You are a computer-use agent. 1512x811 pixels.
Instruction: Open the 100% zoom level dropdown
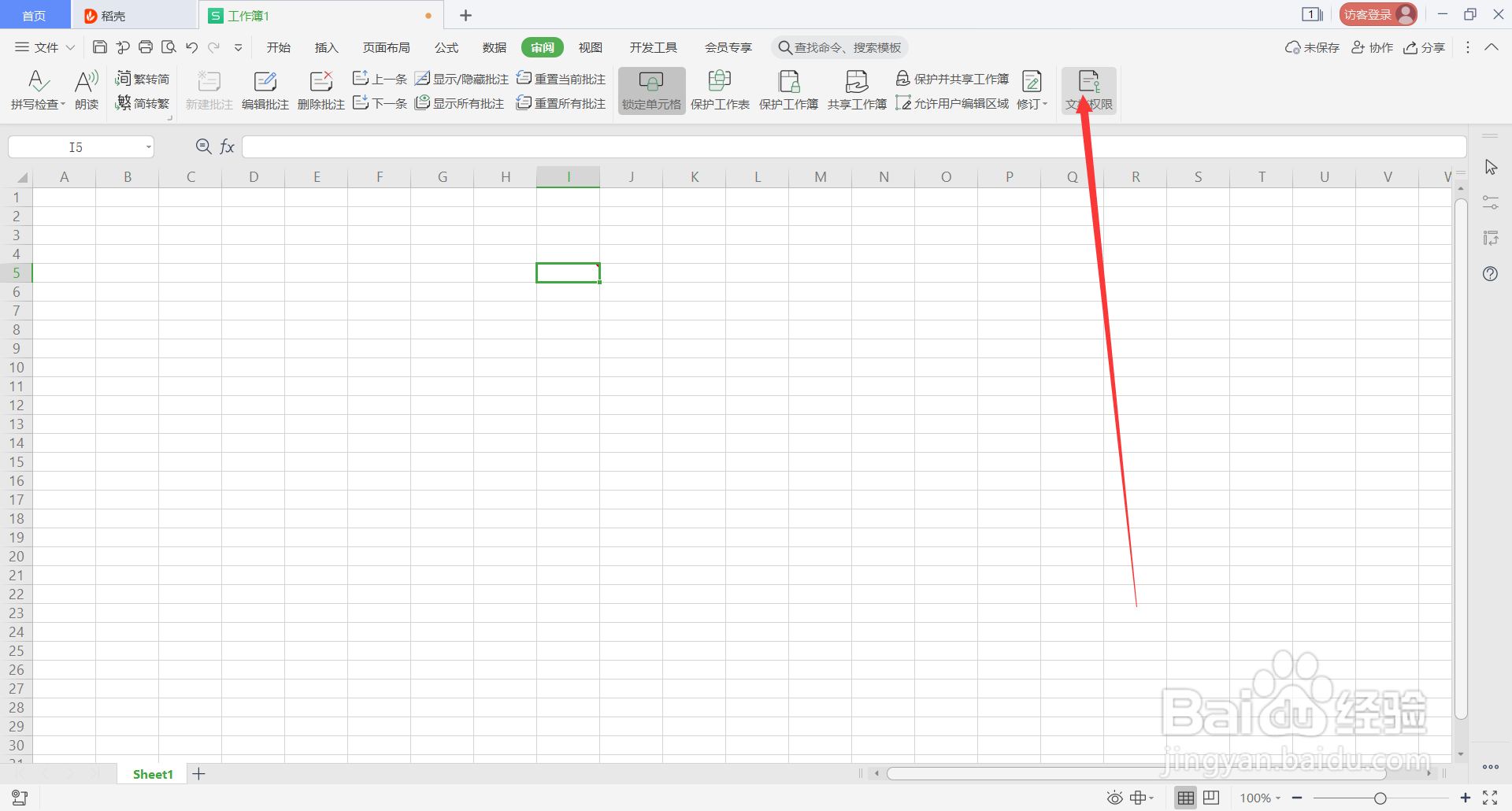click(x=1260, y=798)
